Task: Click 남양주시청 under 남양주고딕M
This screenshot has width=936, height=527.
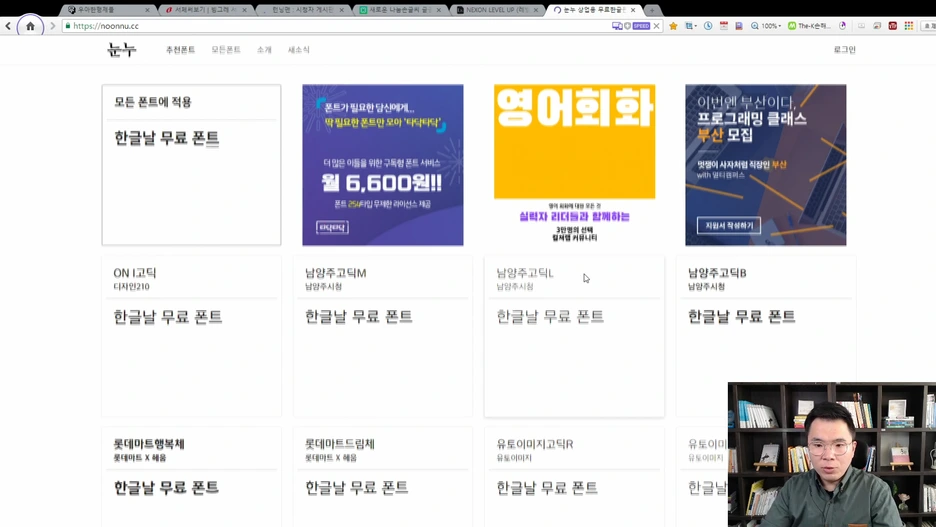Action: point(324,286)
